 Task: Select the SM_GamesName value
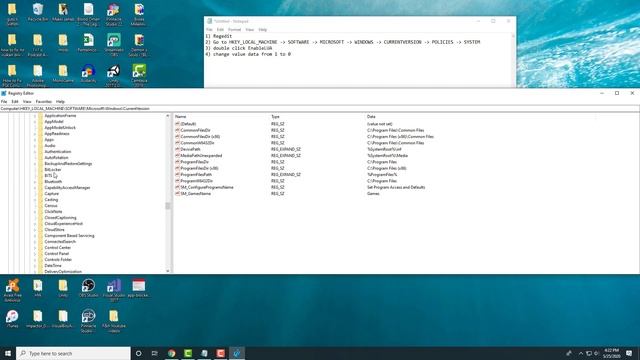coord(196,193)
